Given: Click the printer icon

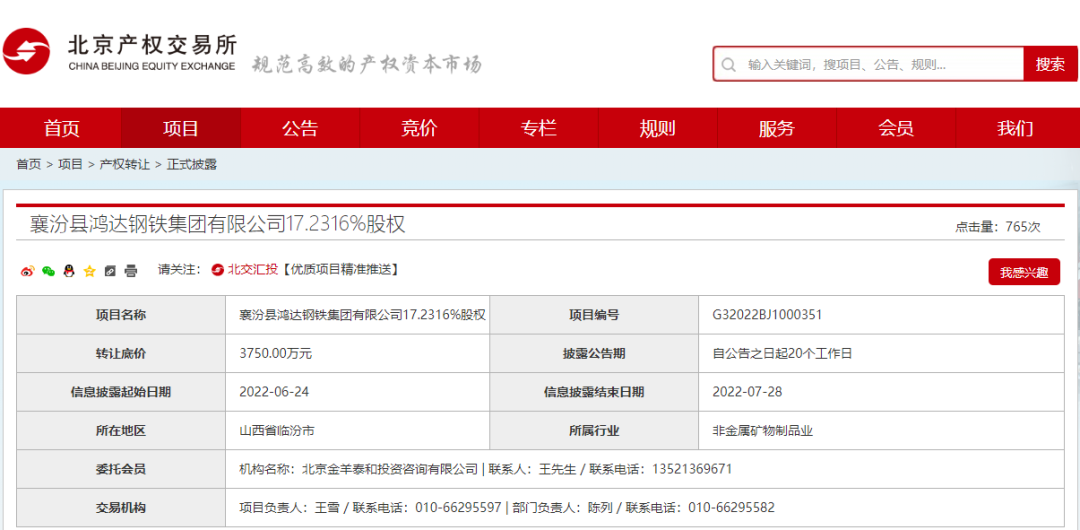Looking at the screenshot, I should pyautogui.click(x=130, y=271).
